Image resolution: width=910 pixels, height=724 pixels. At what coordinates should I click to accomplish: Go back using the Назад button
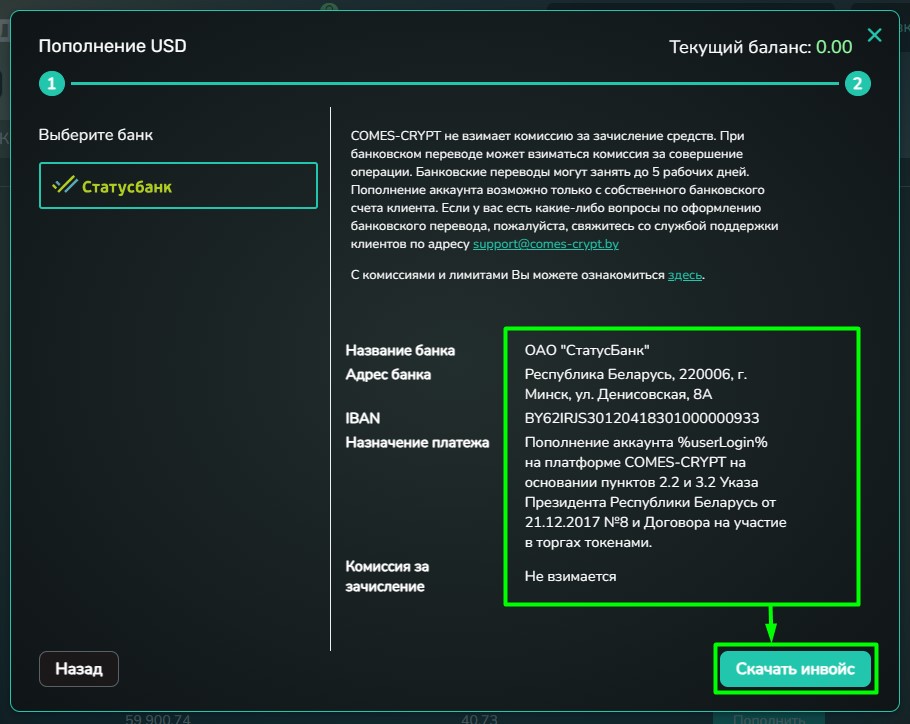(x=79, y=669)
